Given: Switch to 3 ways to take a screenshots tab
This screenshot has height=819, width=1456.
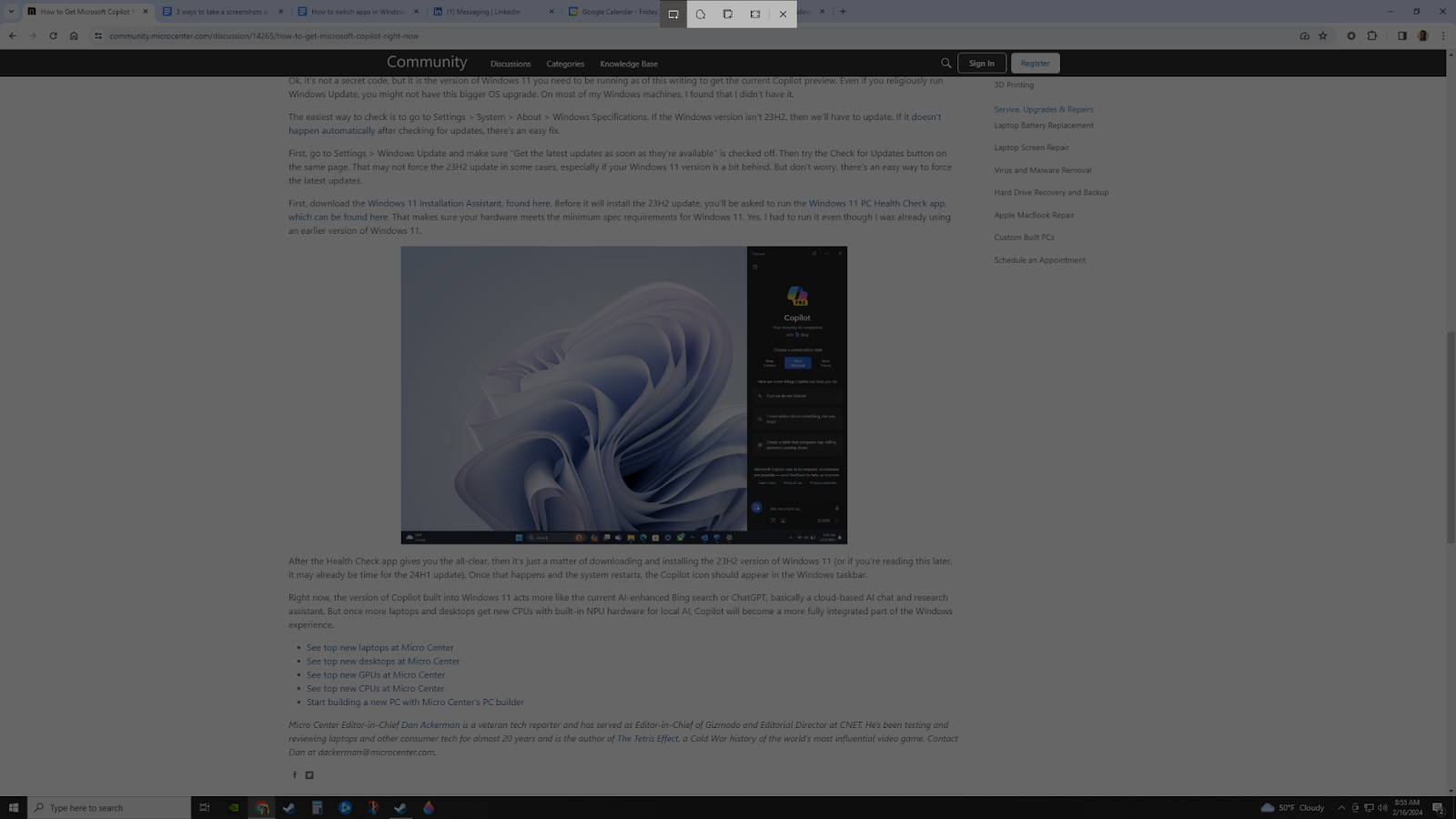Looking at the screenshot, I should pyautogui.click(x=222, y=12).
